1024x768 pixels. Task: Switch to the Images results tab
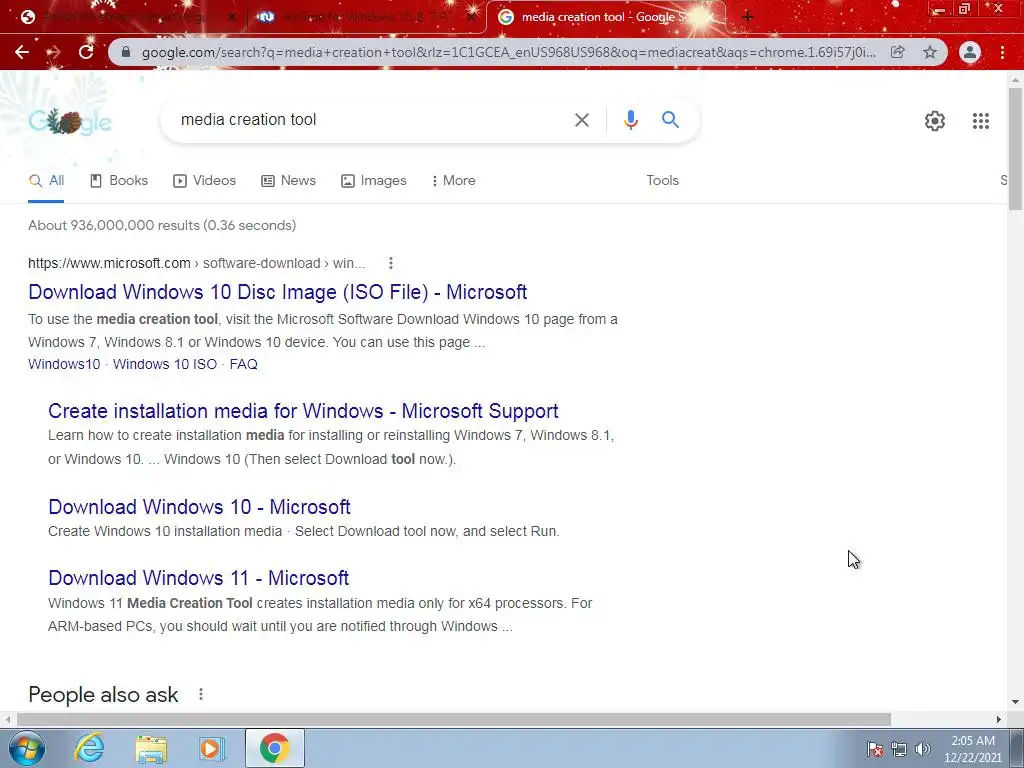tap(374, 181)
